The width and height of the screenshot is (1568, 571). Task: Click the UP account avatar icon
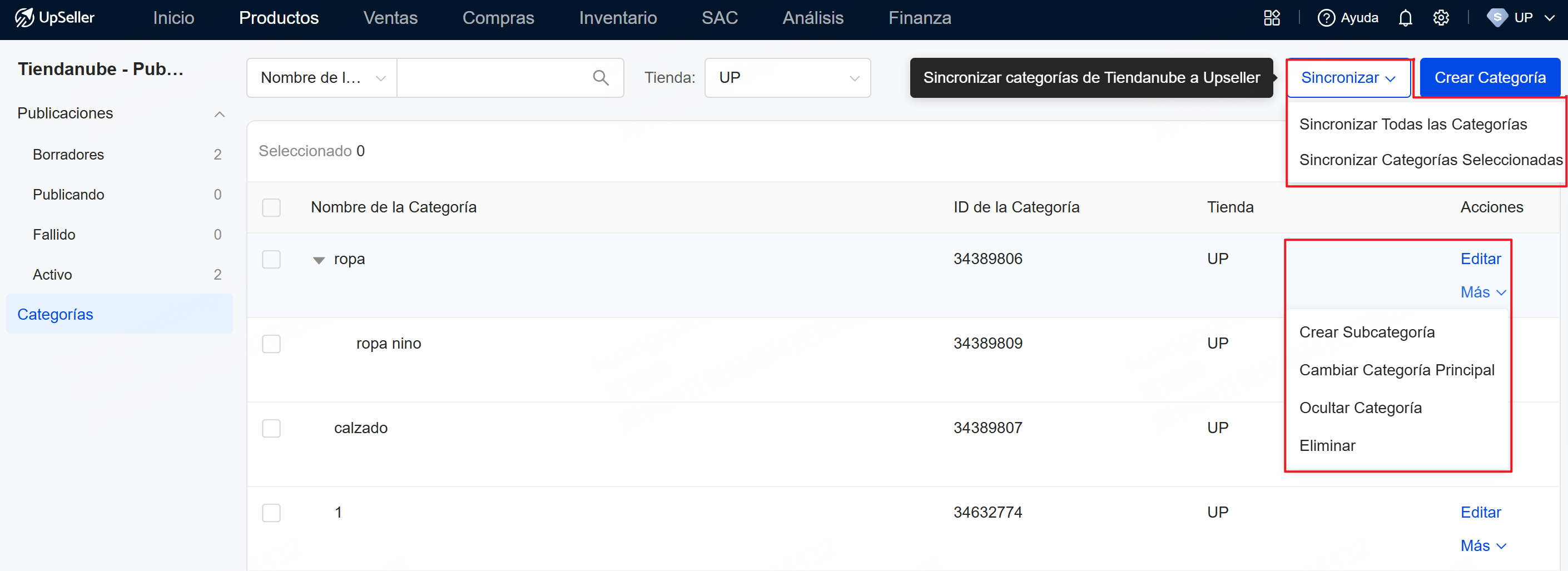(1497, 18)
